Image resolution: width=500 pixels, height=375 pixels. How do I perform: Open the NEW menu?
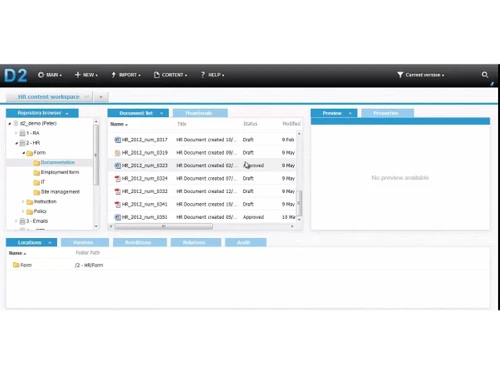tap(86, 75)
